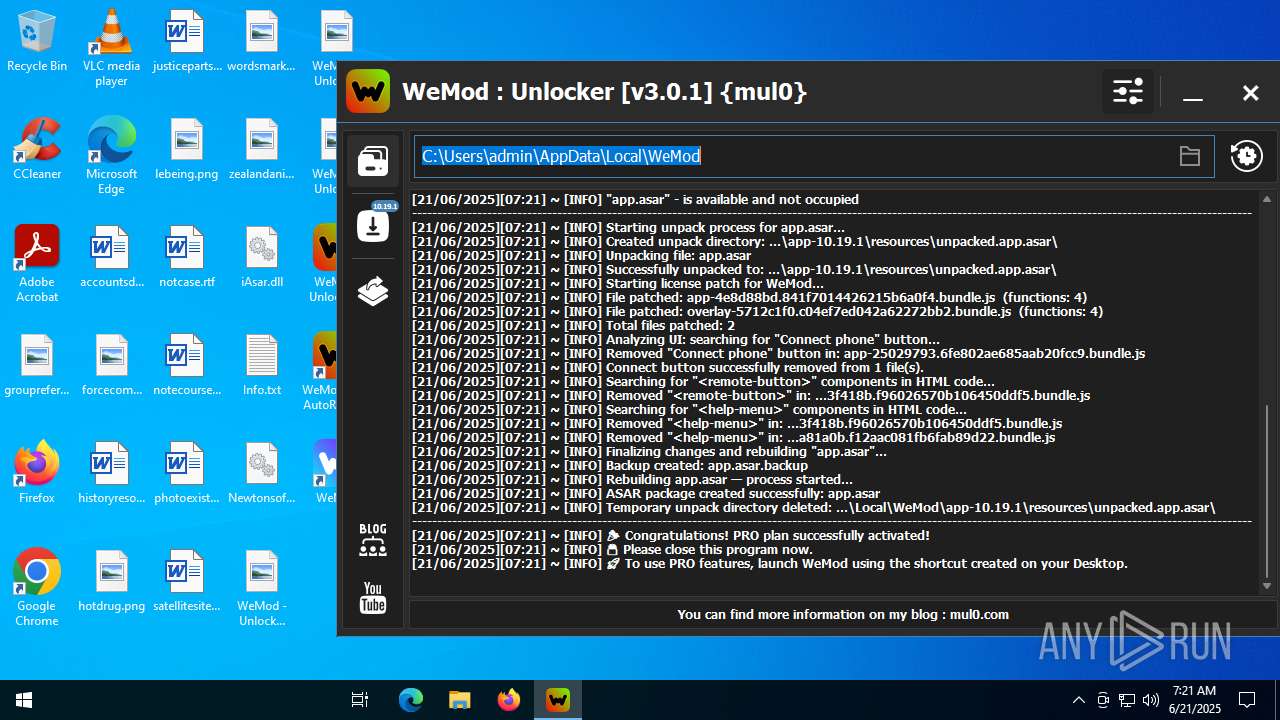Screen dimensions: 1280x720
Task: Select the hotdrug.png file on the desktop
Action: (x=112, y=581)
